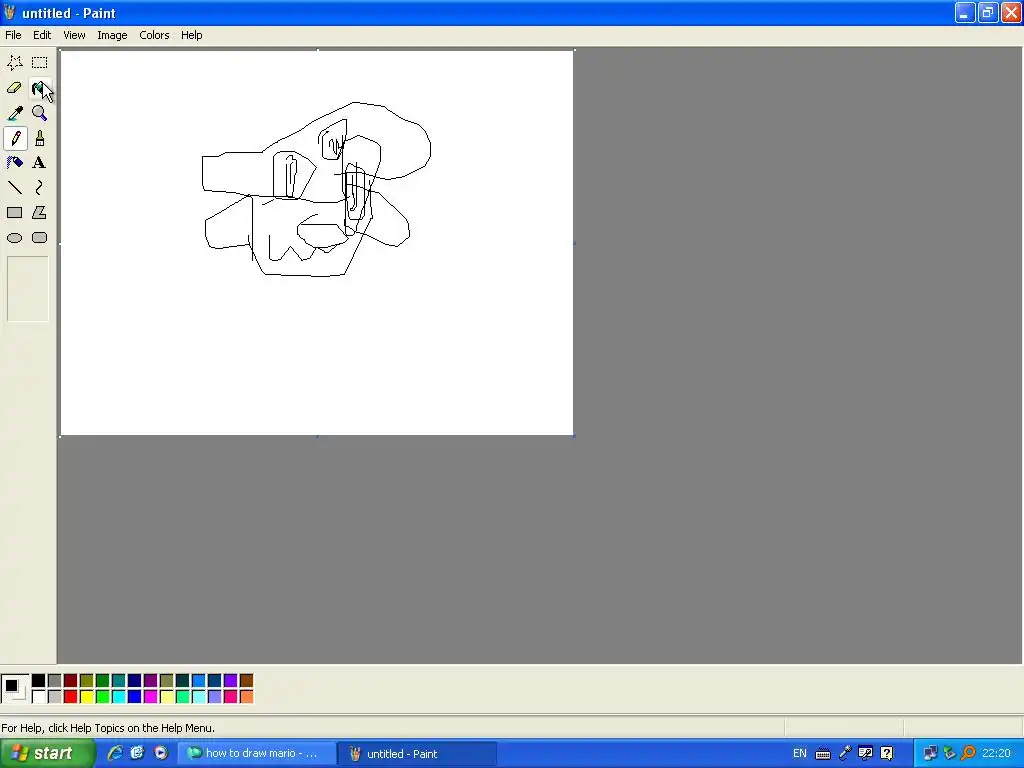Choose the bright cyan palette color
The image size is (1024, 768).
[x=118, y=697]
